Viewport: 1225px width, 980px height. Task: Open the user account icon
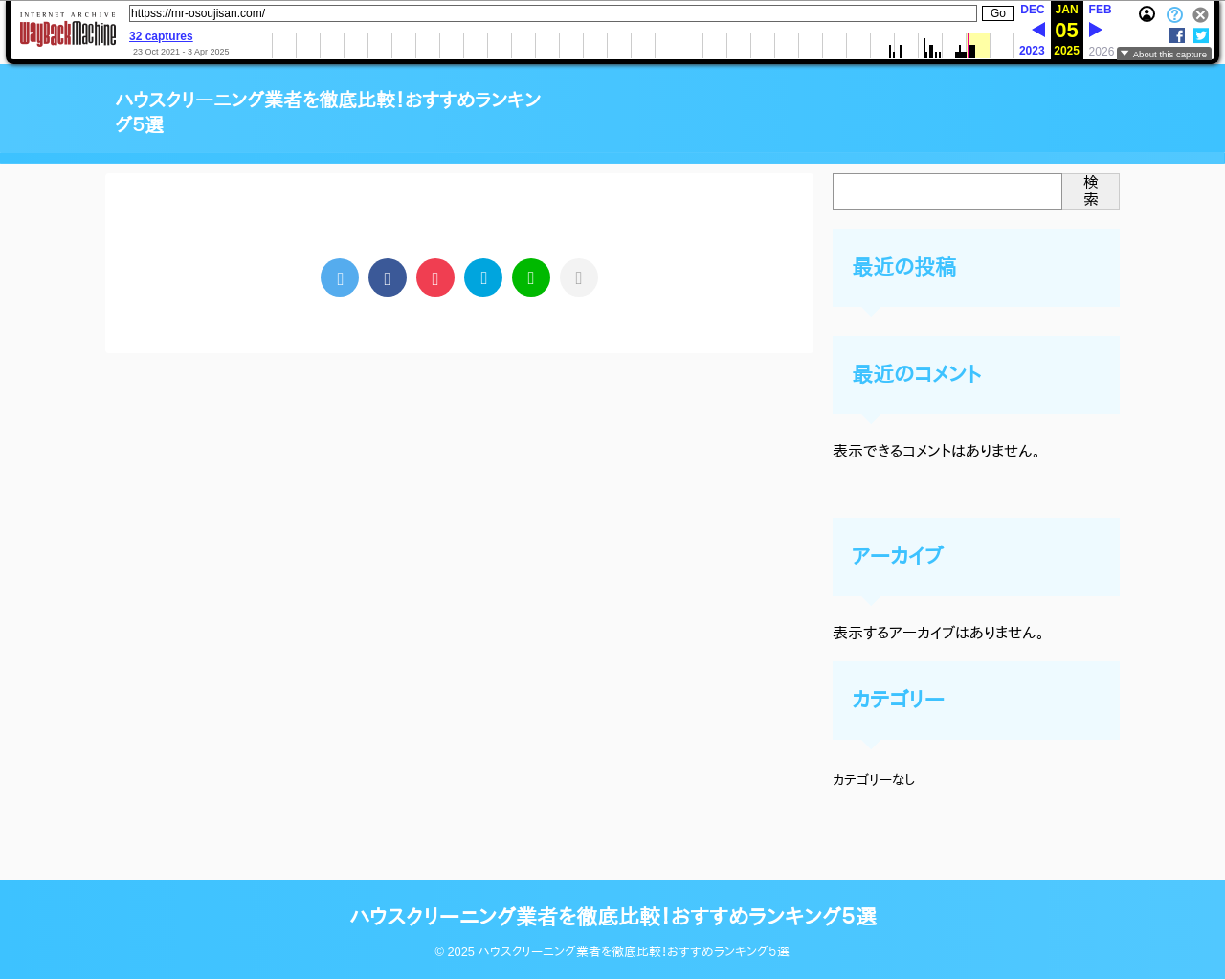pyautogui.click(x=1147, y=14)
